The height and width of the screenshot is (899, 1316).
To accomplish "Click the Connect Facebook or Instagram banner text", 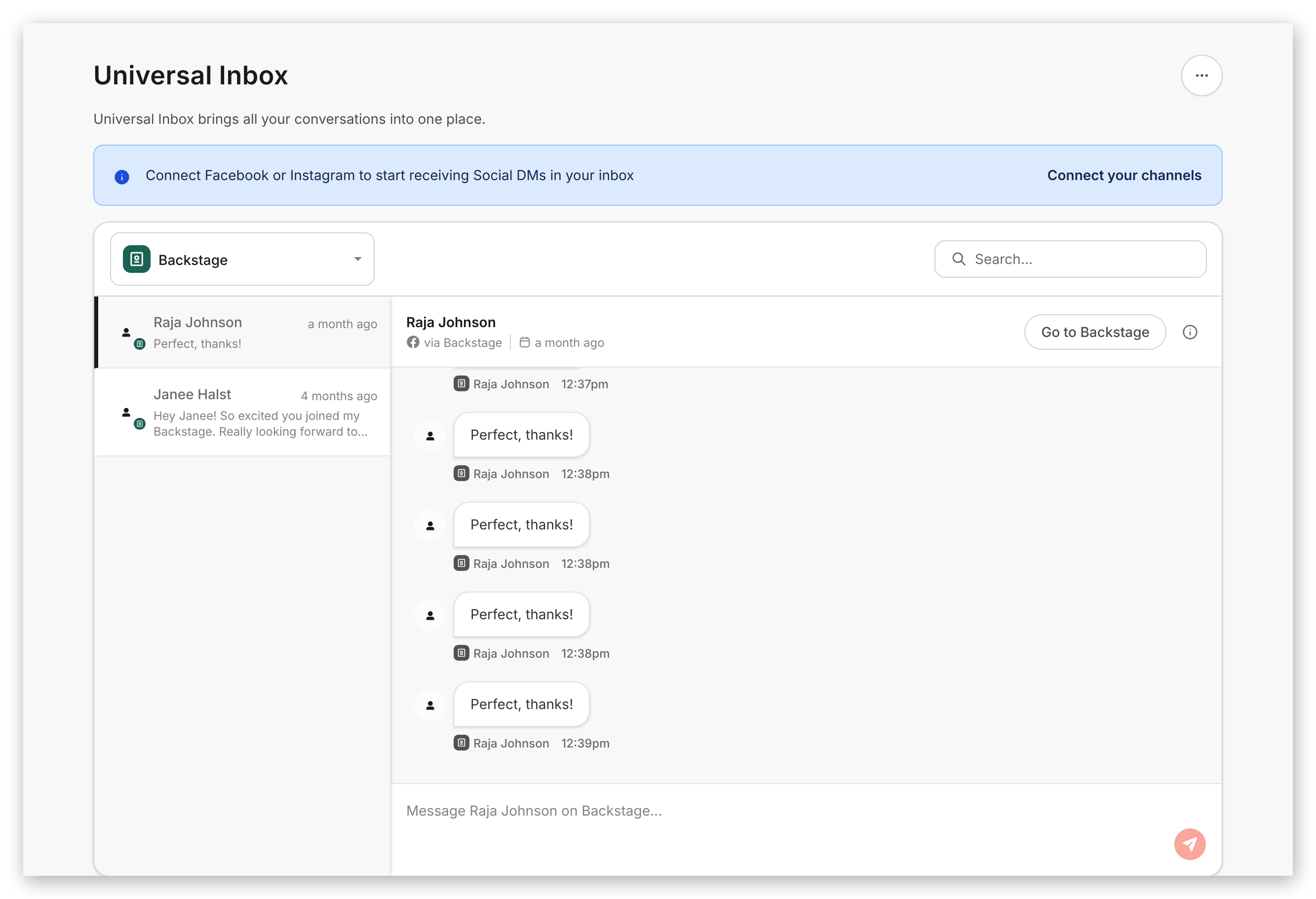I will pos(389,176).
